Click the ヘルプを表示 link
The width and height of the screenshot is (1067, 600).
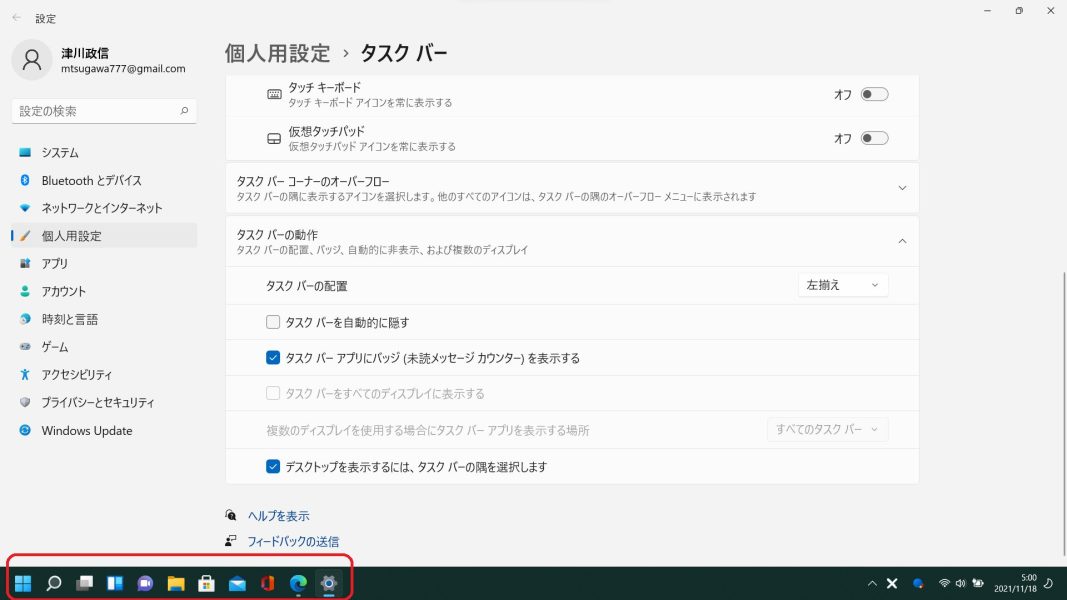(x=278, y=516)
